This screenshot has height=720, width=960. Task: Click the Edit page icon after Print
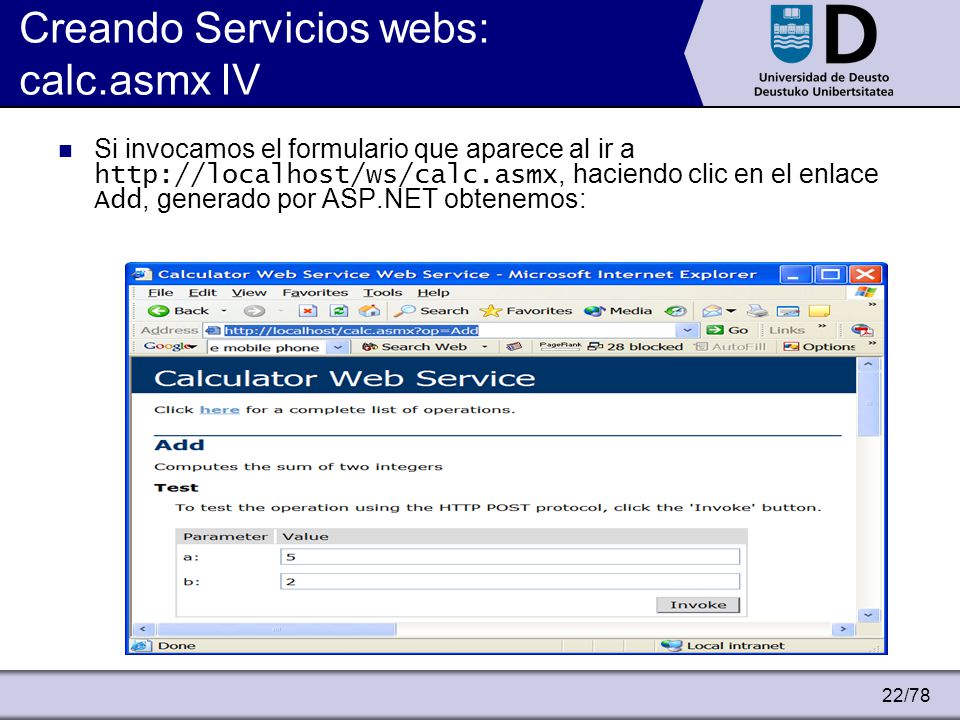pos(788,312)
